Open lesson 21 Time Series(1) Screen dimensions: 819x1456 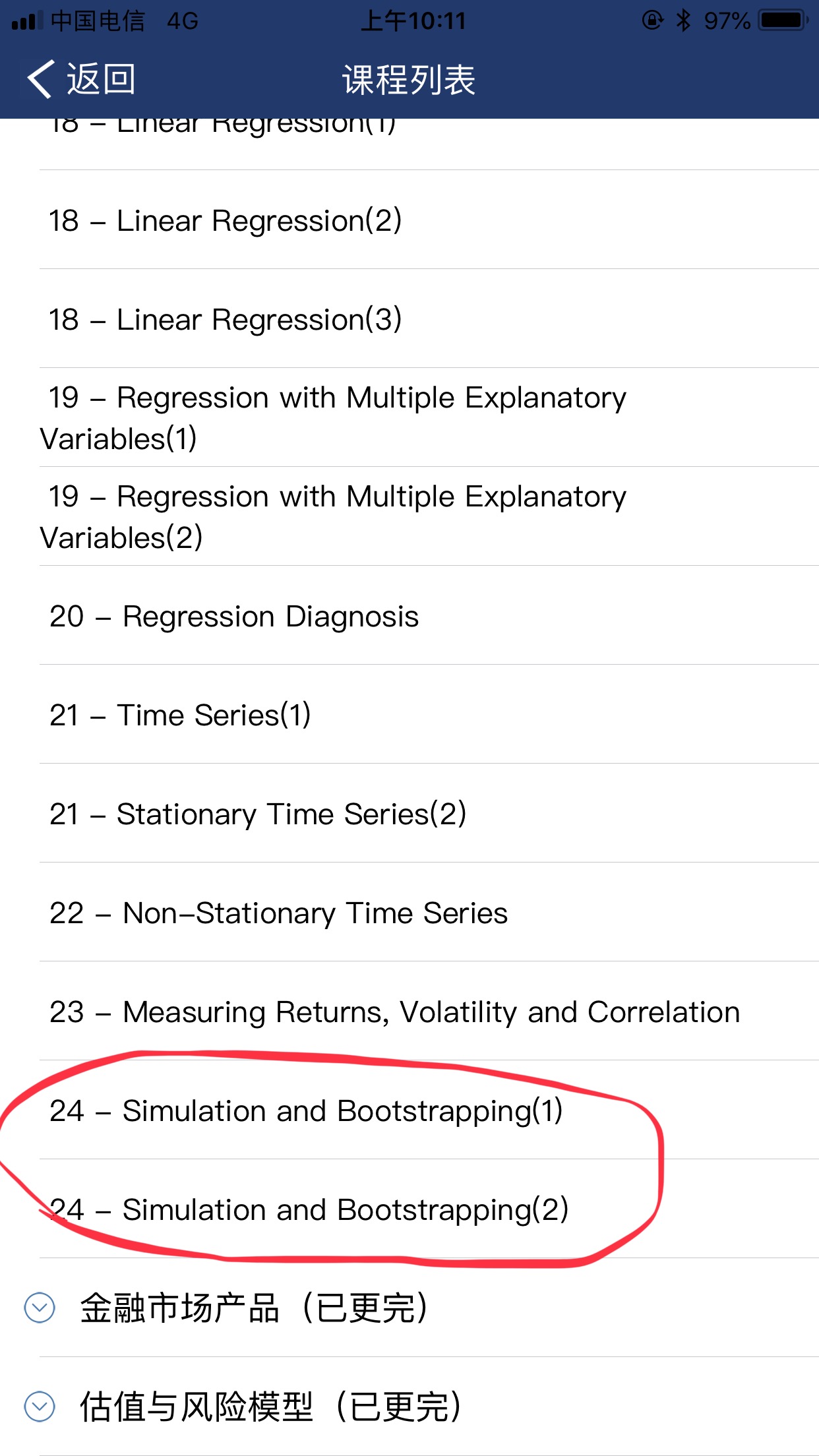[180, 715]
